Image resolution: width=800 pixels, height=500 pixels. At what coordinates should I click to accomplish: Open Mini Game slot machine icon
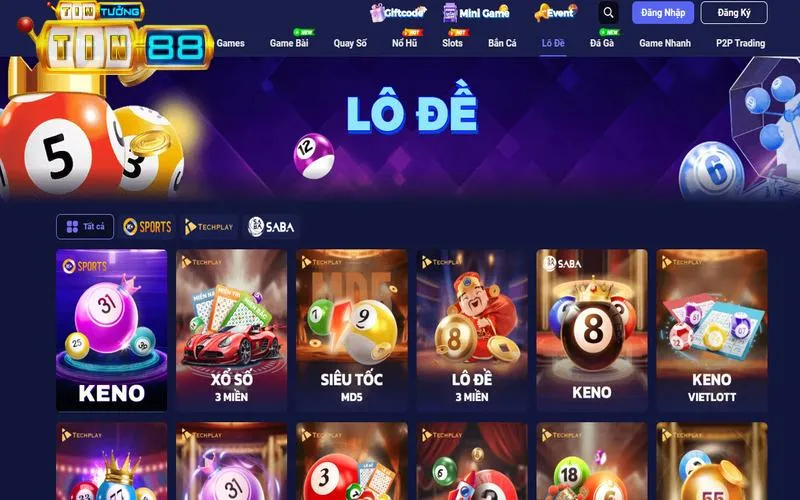(450, 13)
